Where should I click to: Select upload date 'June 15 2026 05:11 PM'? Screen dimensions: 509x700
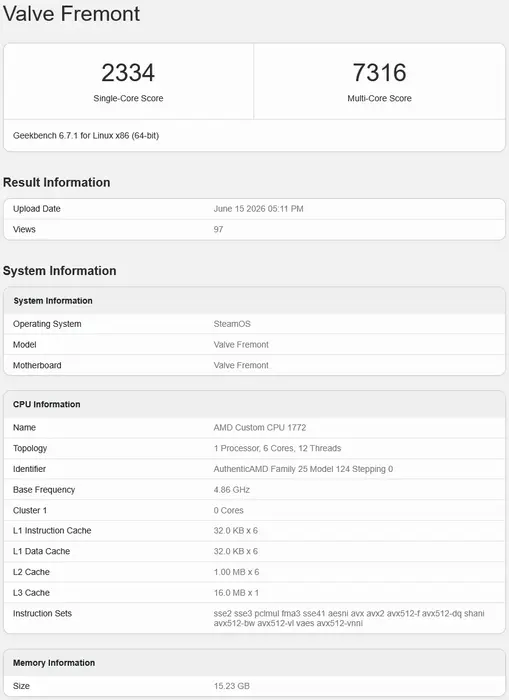[x=259, y=208]
